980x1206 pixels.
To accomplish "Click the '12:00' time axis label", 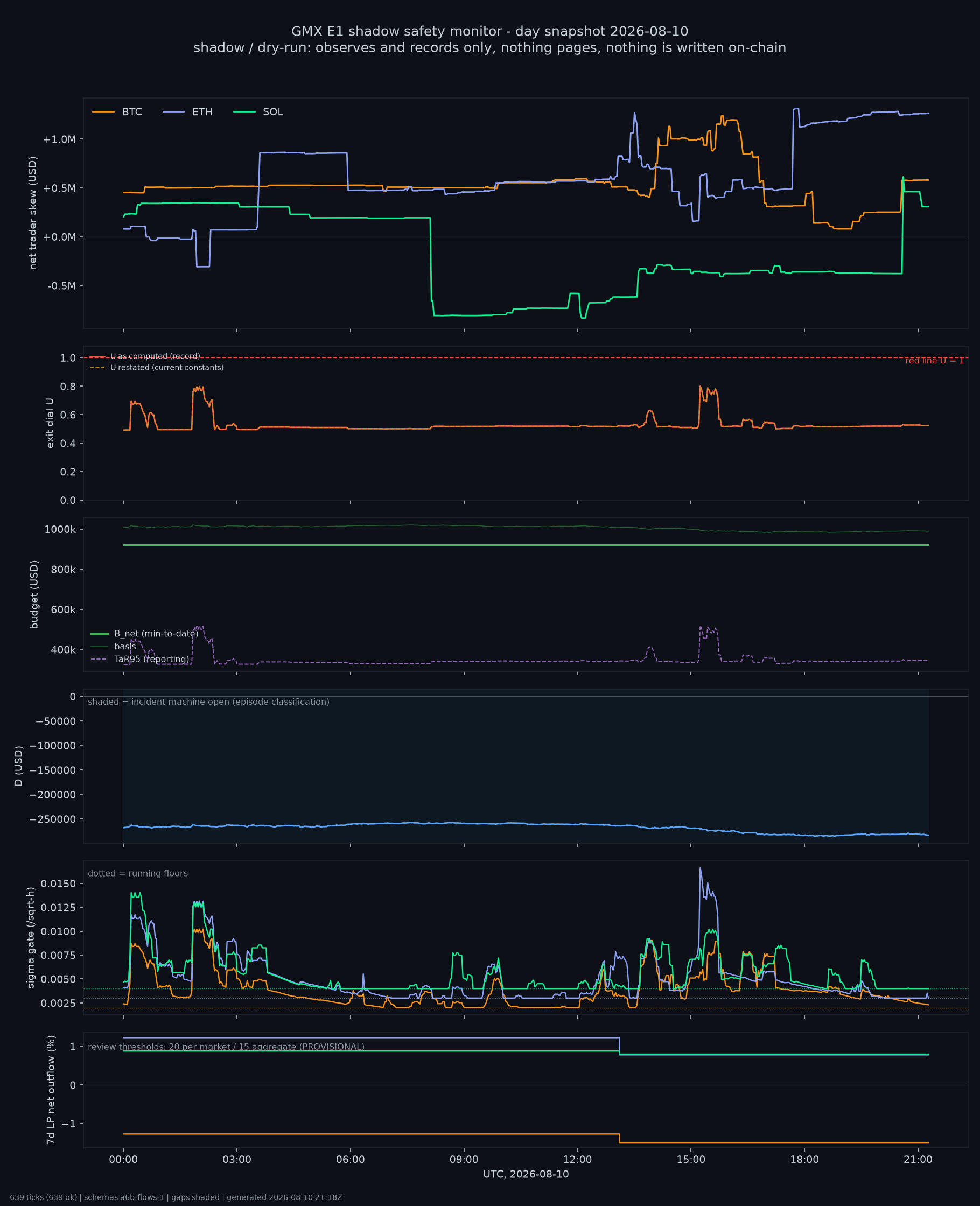I will (x=577, y=1159).
